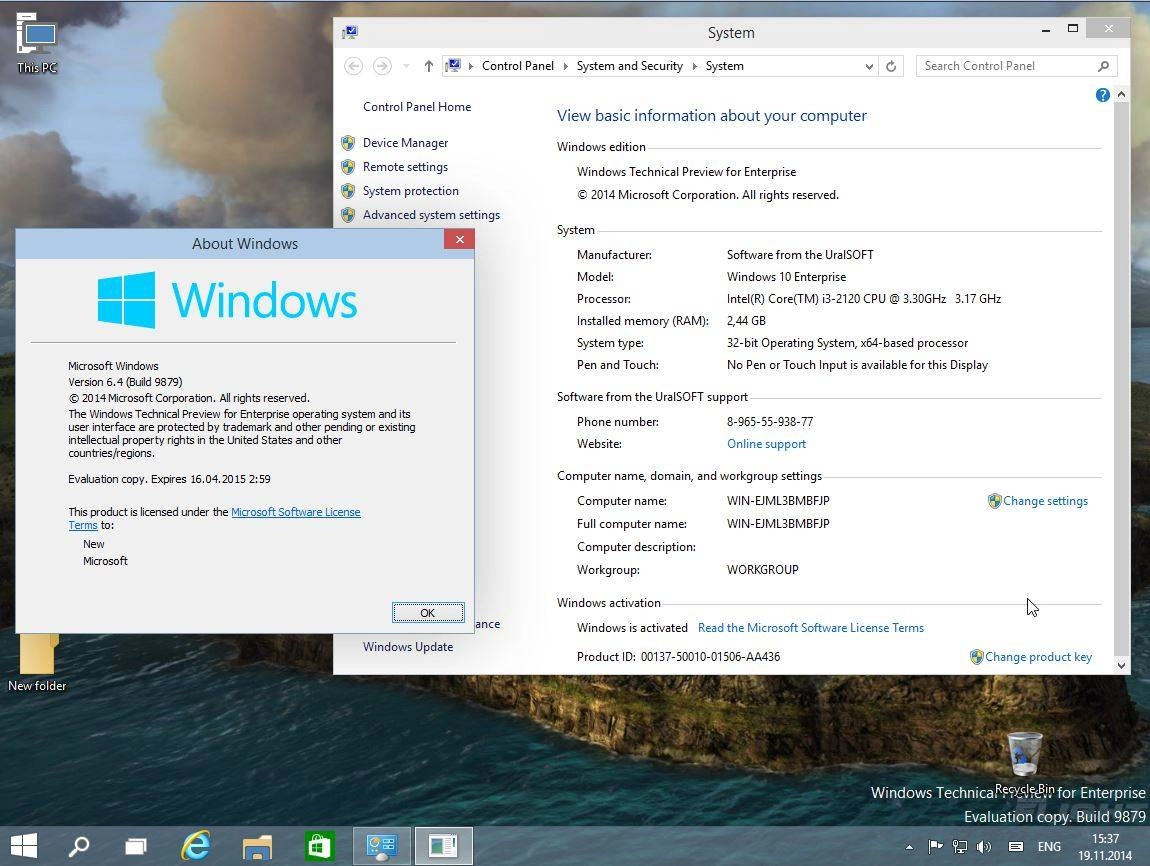The width and height of the screenshot is (1150, 866).
Task: Go up one level with Up arrow
Action: tap(429, 66)
